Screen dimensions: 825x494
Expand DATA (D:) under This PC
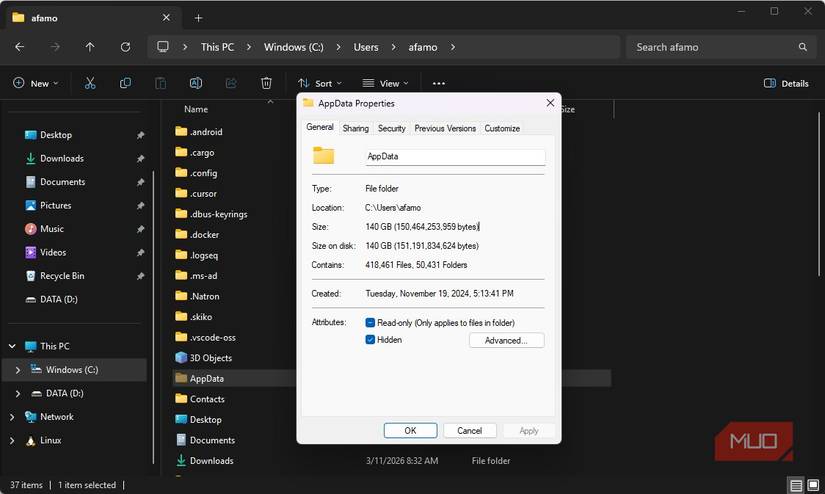(x=18, y=394)
